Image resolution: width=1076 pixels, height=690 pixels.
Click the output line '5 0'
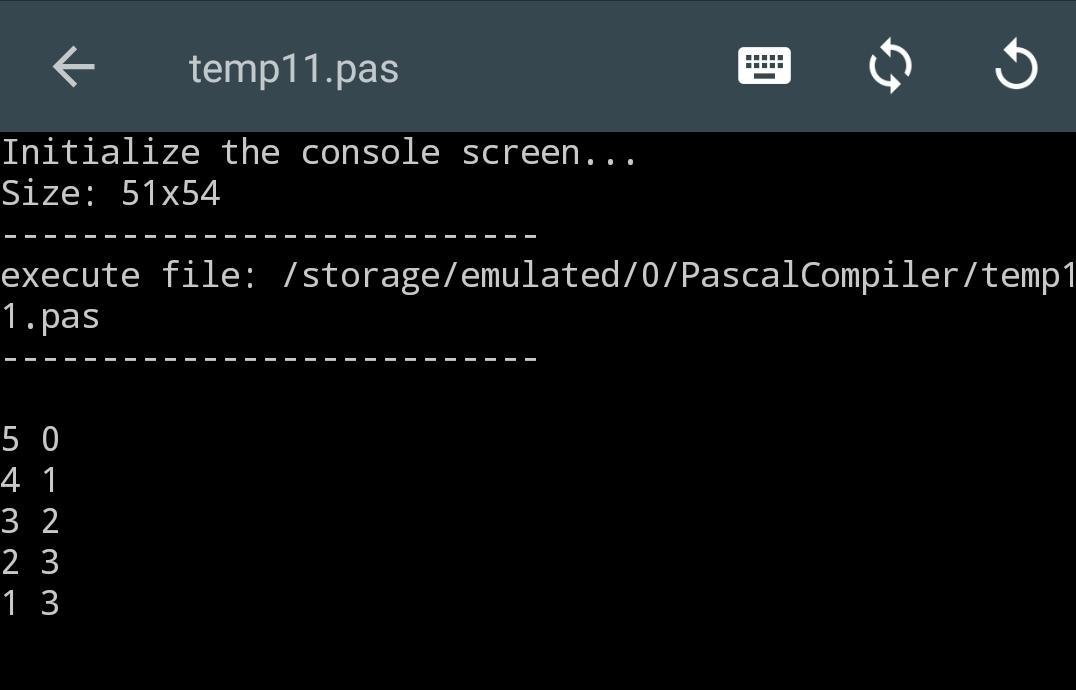pyautogui.click(x=31, y=440)
